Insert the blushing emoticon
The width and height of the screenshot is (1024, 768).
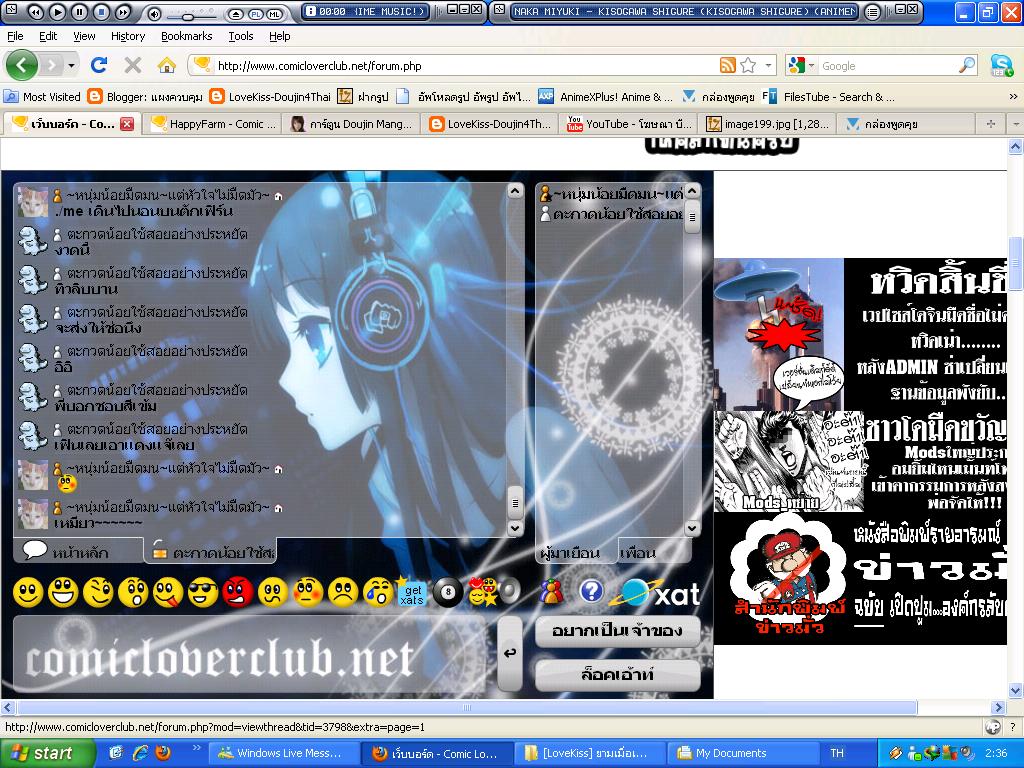[308, 593]
